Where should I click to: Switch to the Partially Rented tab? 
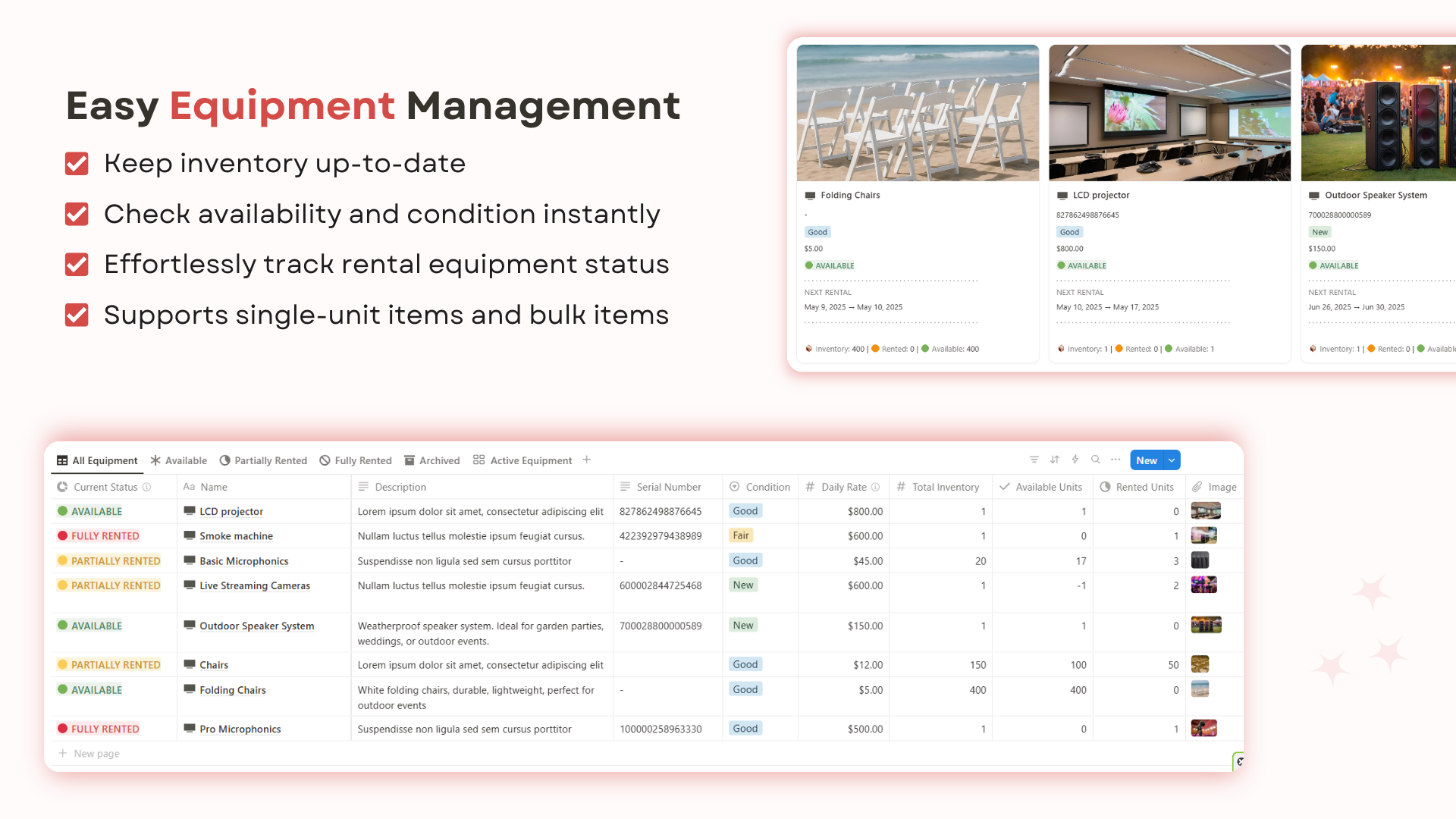pyautogui.click(x=263, y=460)
